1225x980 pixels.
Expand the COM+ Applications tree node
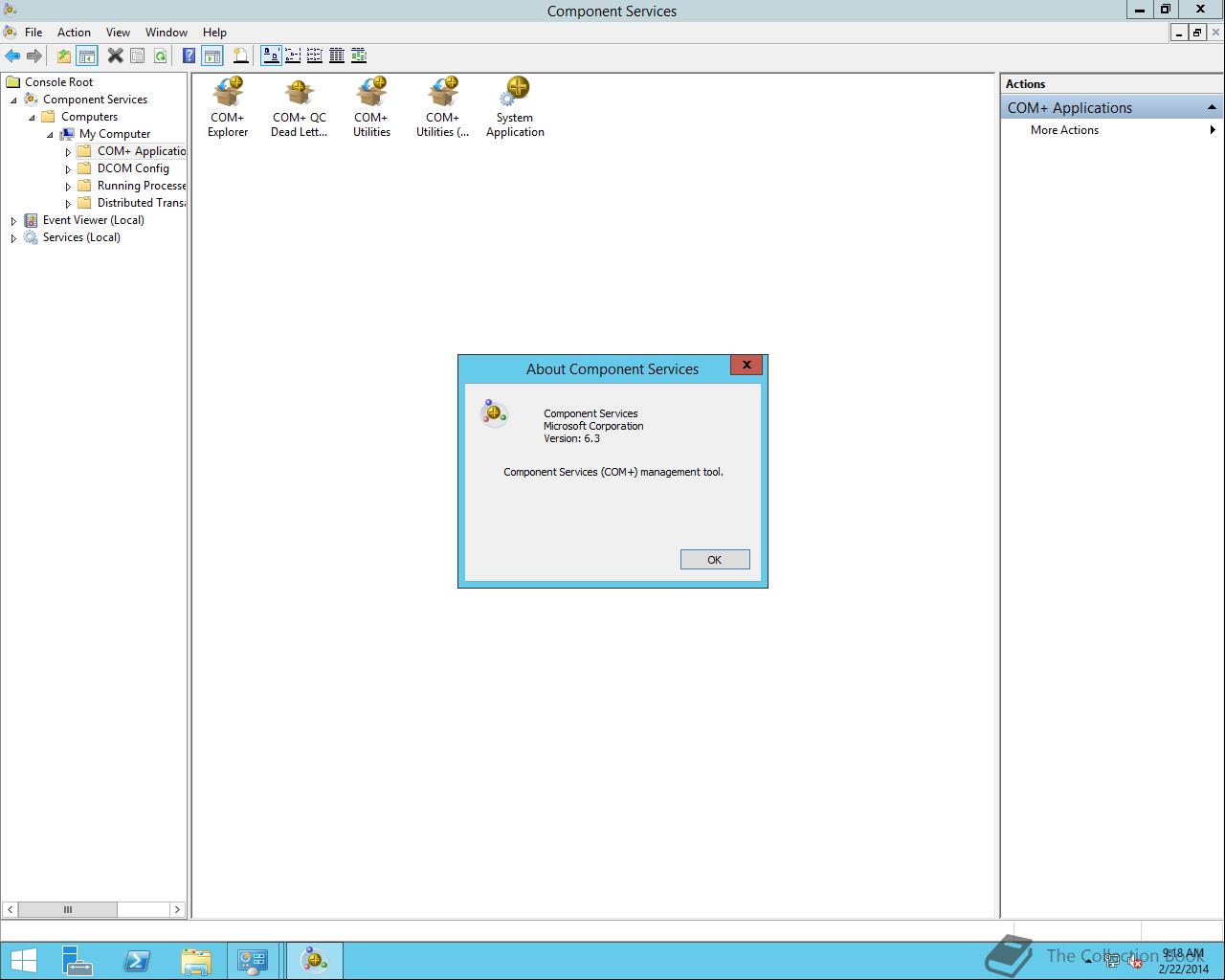tap(68, 151)
